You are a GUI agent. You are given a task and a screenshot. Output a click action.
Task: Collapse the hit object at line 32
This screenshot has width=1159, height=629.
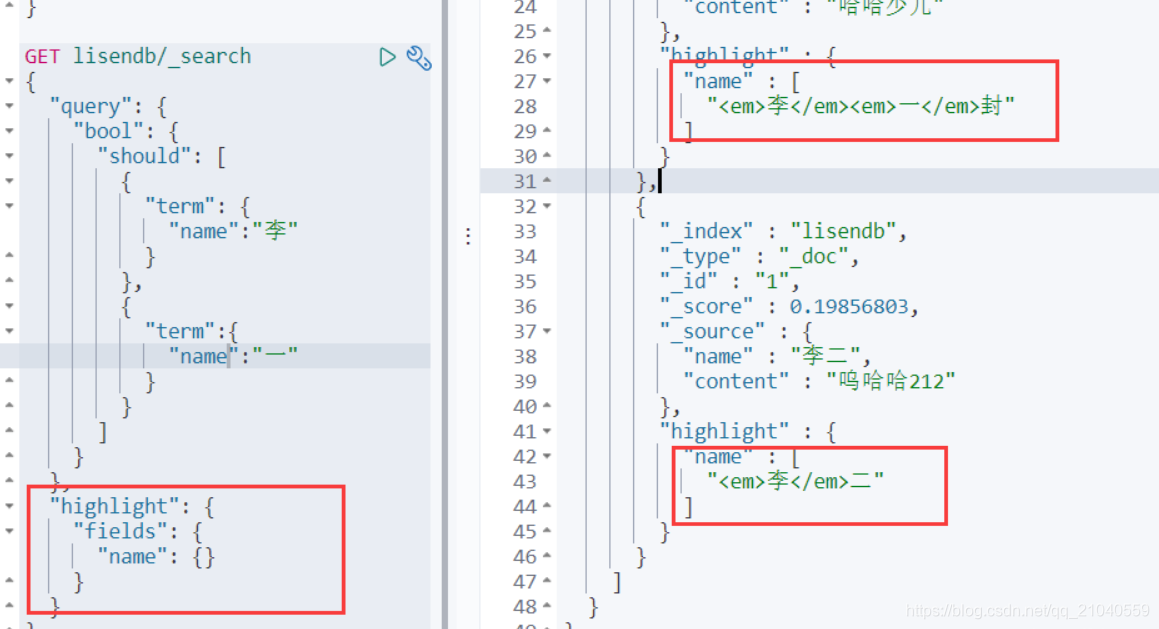point(547,206)
